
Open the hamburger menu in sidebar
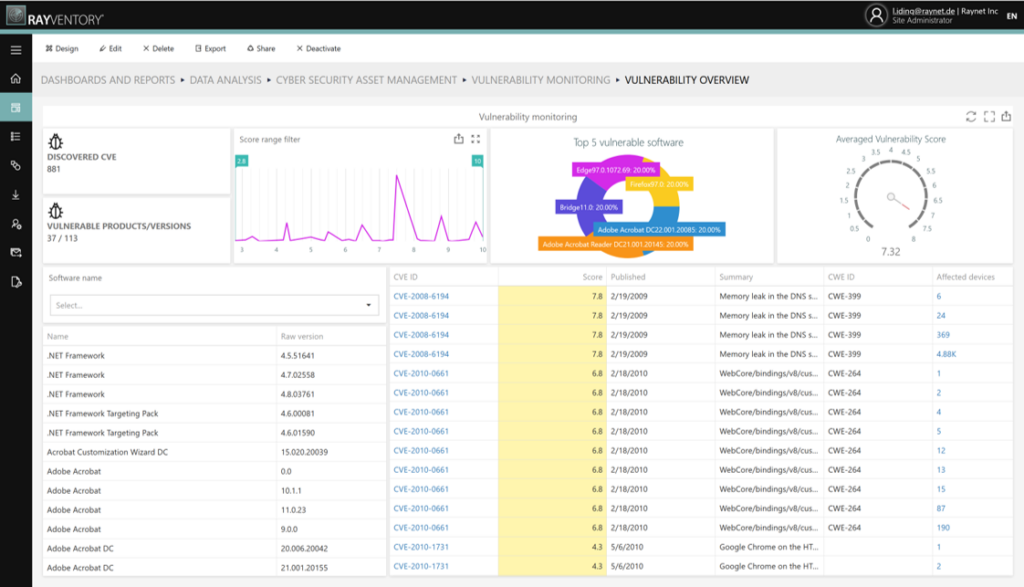pyautogui.click(x=16, y=50)
